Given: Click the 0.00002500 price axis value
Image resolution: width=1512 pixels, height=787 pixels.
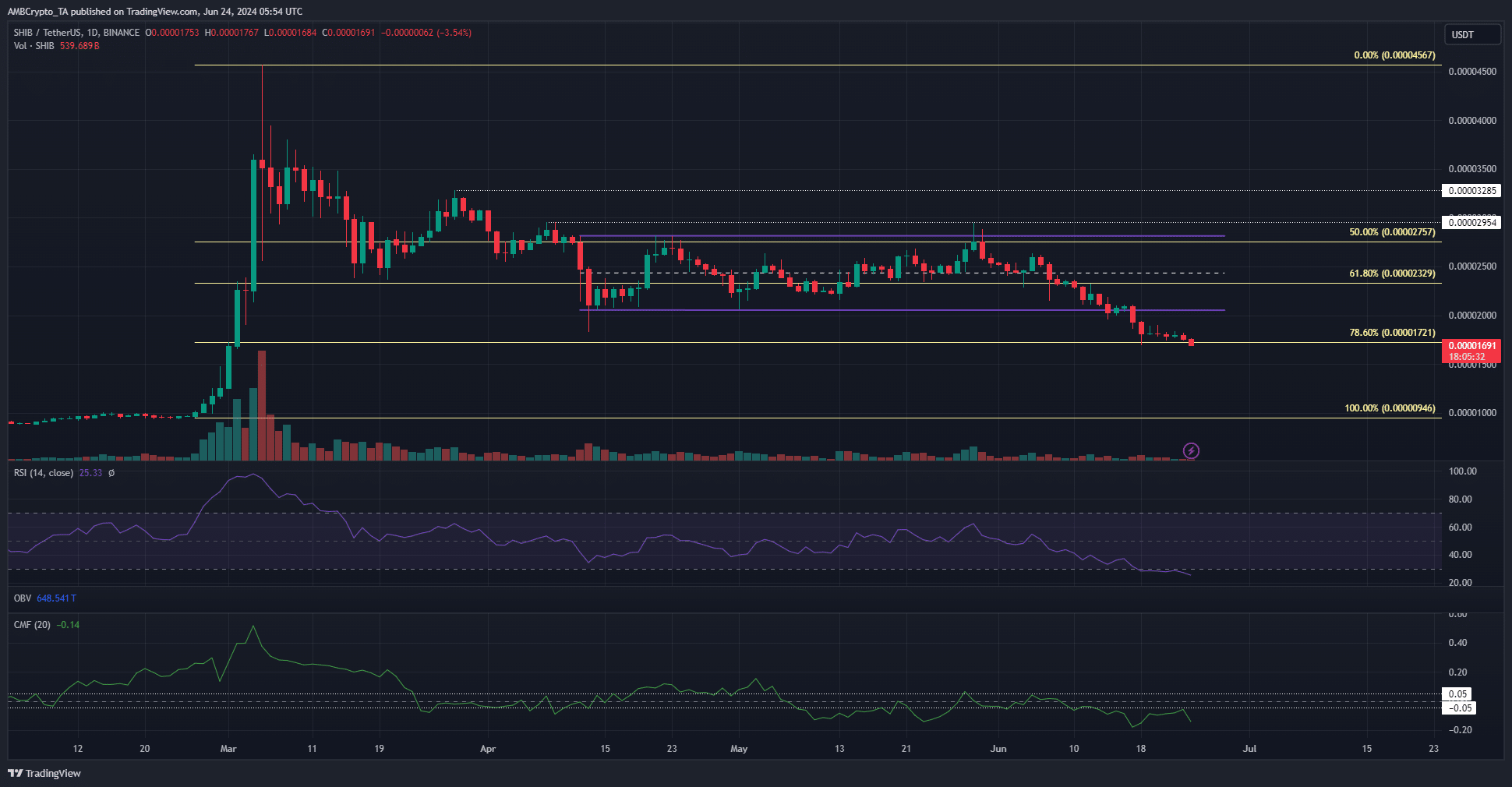Looking at the screenshot, I should tap(1472, 266).
